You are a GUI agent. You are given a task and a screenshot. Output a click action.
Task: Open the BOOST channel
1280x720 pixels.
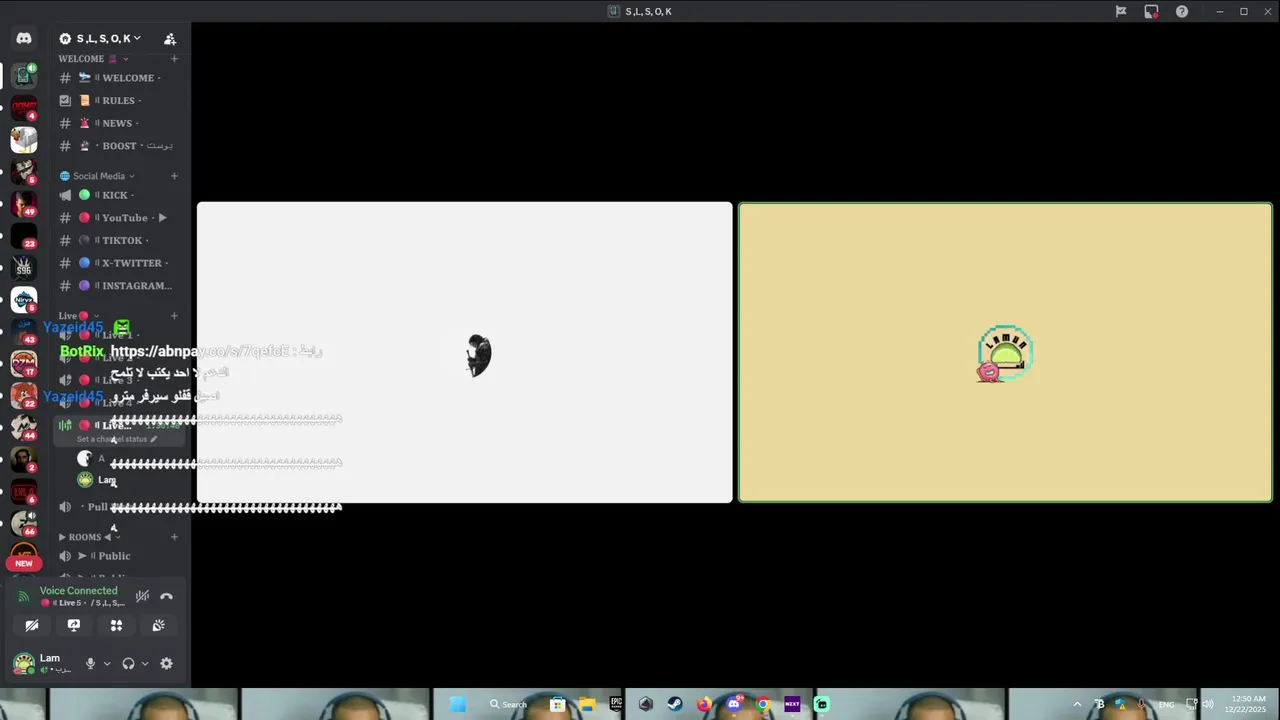[118, 146]
